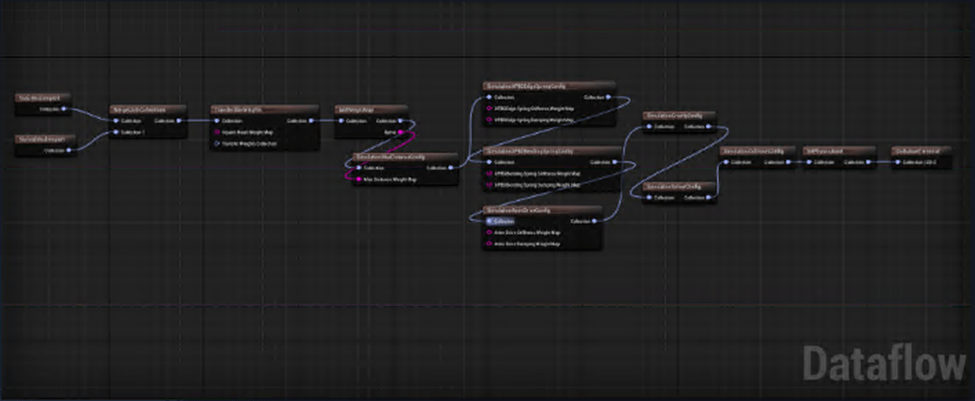975x401 pixels.
Task: Select the SimulationXPBDEdgeSpringConfig node header
Action: 549,86
